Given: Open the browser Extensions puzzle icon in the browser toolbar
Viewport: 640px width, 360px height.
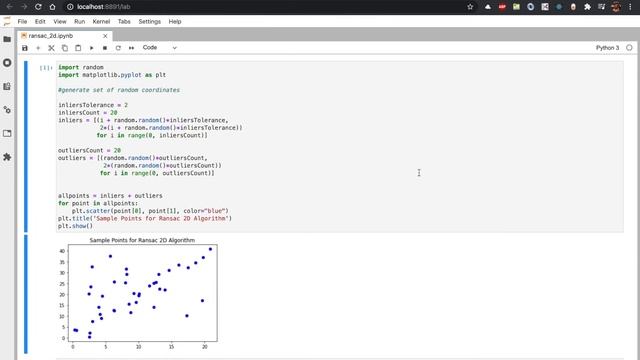Looking at the screenshot, I should click(x=587, y=7).
